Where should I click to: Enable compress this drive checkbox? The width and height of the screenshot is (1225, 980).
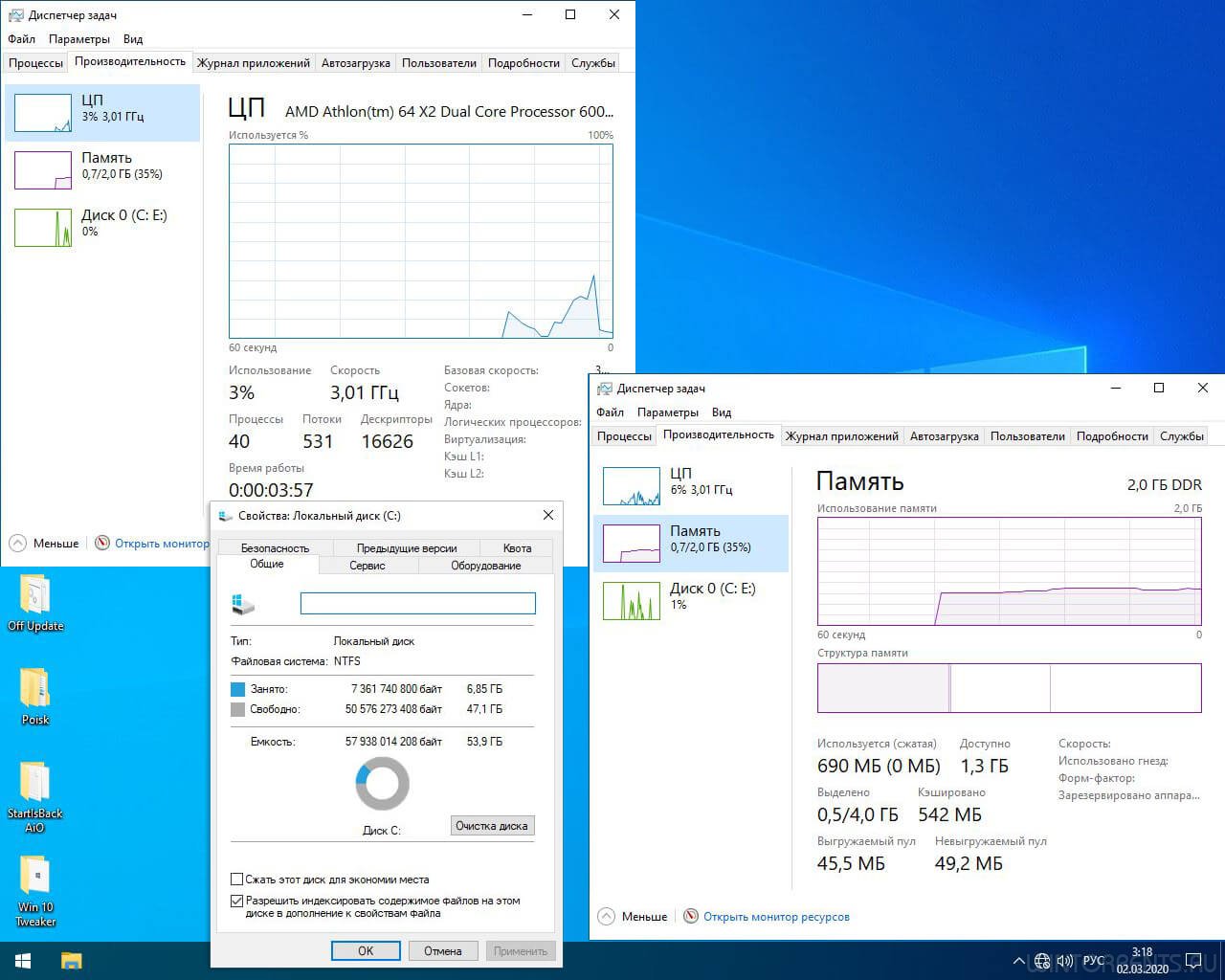(236, 880)
